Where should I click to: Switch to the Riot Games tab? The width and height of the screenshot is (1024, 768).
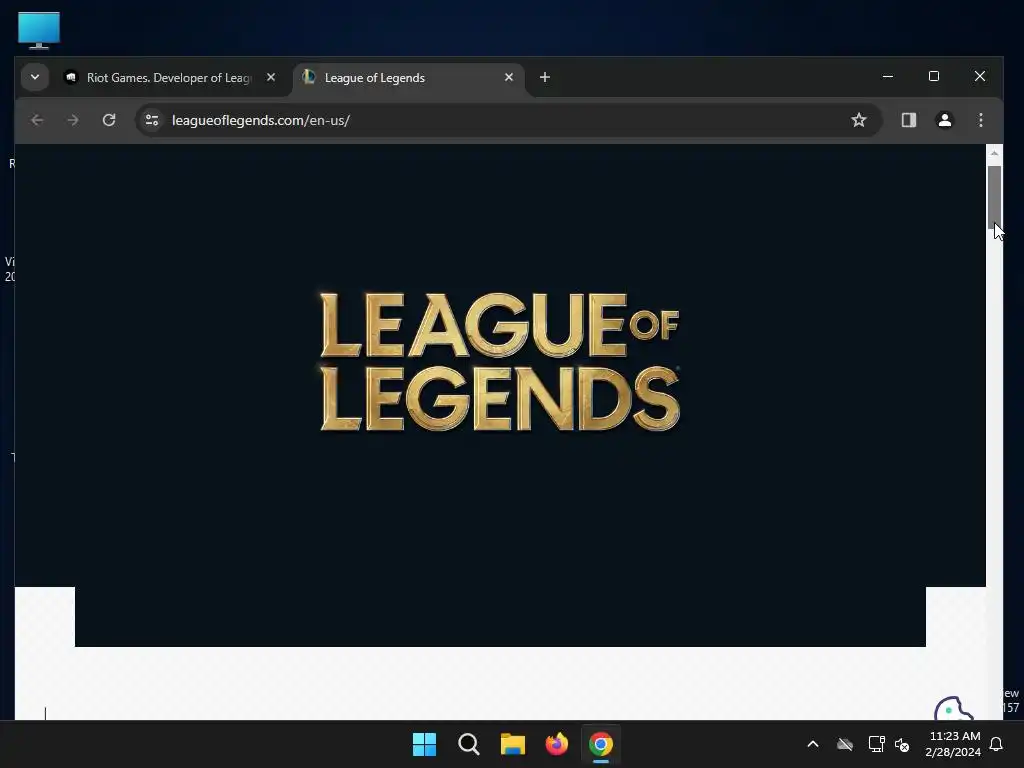point(168,78)
